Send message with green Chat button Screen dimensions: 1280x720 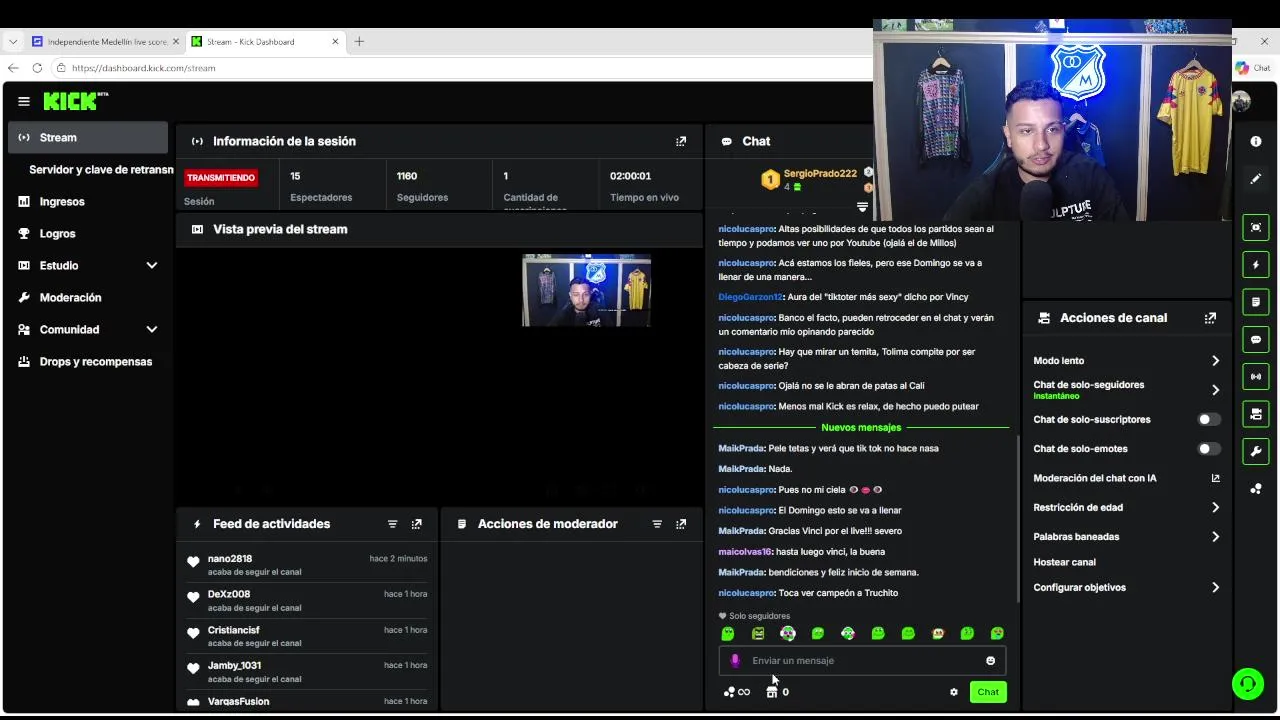click(988, 692)
